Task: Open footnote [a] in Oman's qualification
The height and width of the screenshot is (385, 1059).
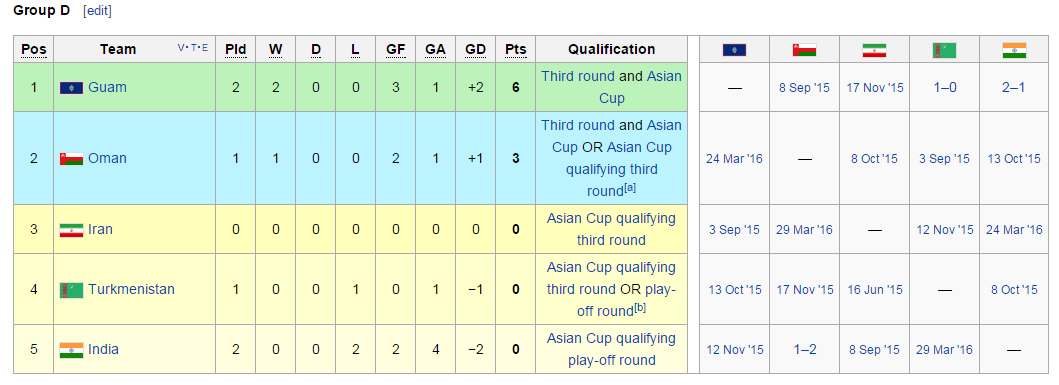Action: 630,188
